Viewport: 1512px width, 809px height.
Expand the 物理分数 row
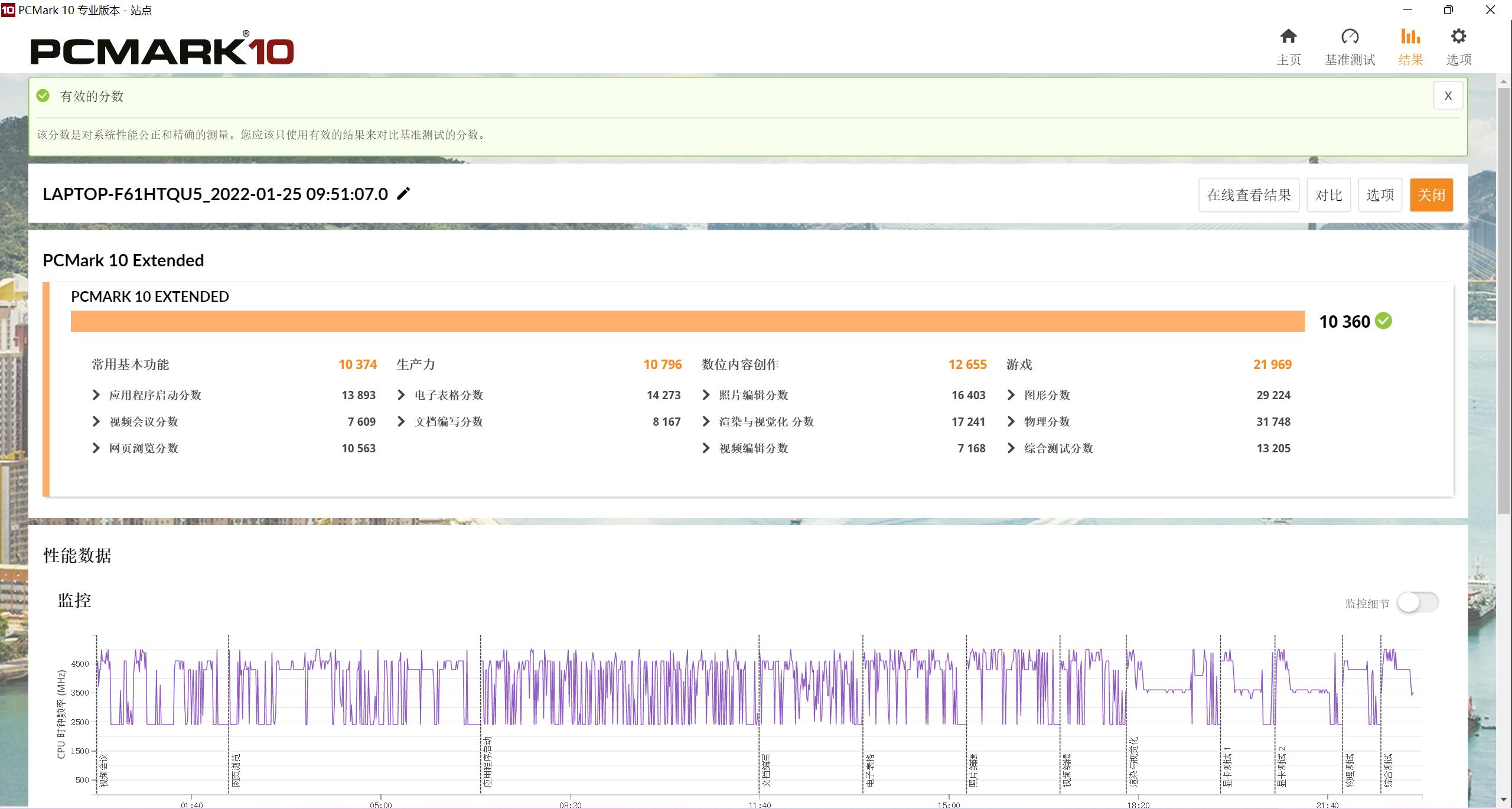coord(1011,422)
